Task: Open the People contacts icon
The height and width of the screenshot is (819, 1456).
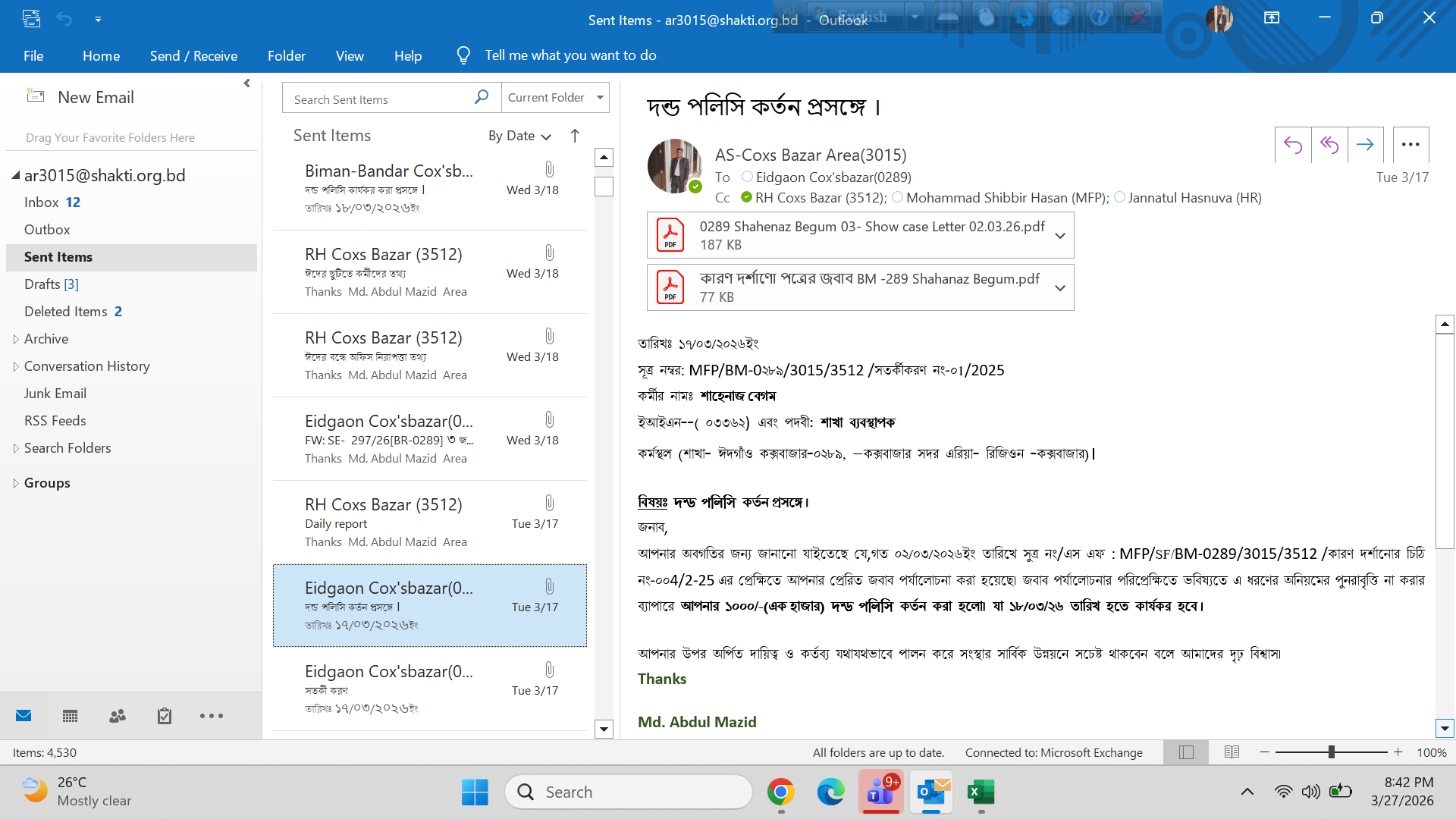Action: (x=118, y=716)
